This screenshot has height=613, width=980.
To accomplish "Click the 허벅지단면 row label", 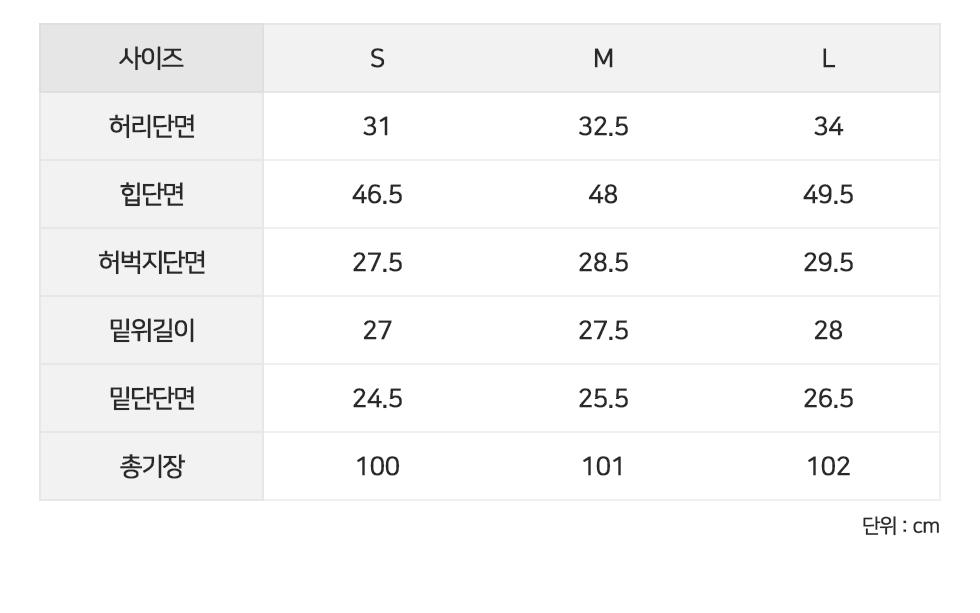I will pos(151,263).
